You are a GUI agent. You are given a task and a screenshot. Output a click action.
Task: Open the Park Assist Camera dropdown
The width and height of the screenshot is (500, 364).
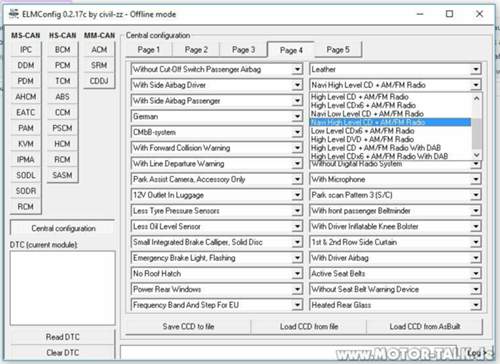[x=297, y=179]
